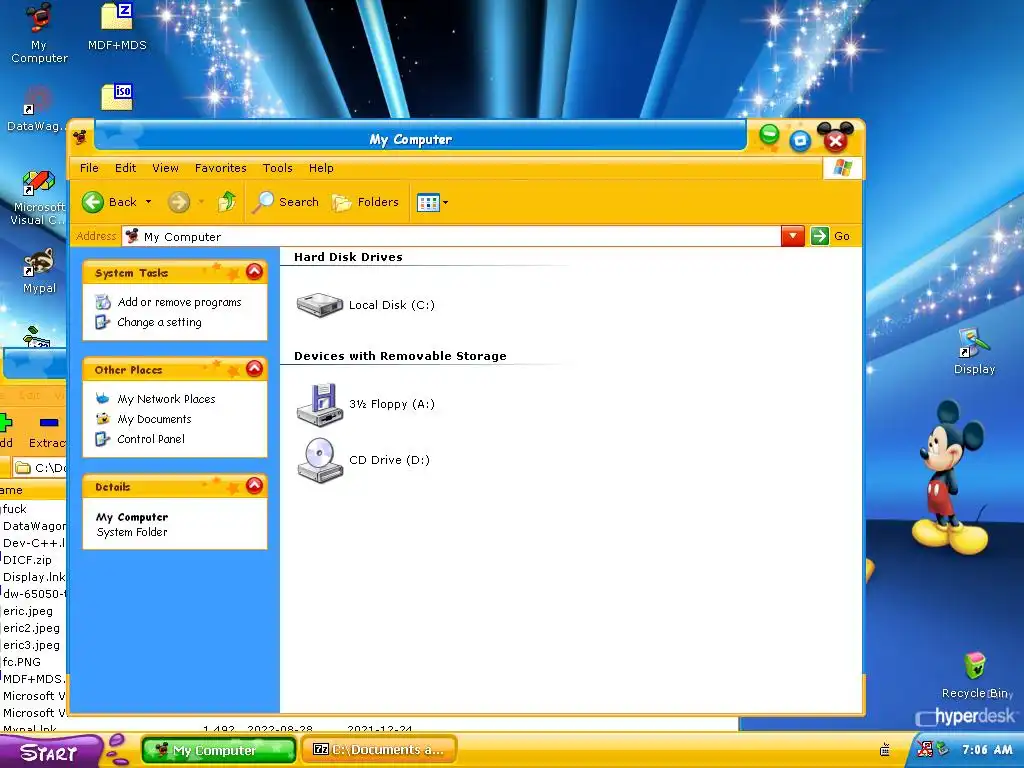Select fc.PNG in the 7-Zip window
Image resolution: width=1024 pixels, height=768 pixels.
click(22, 662)
